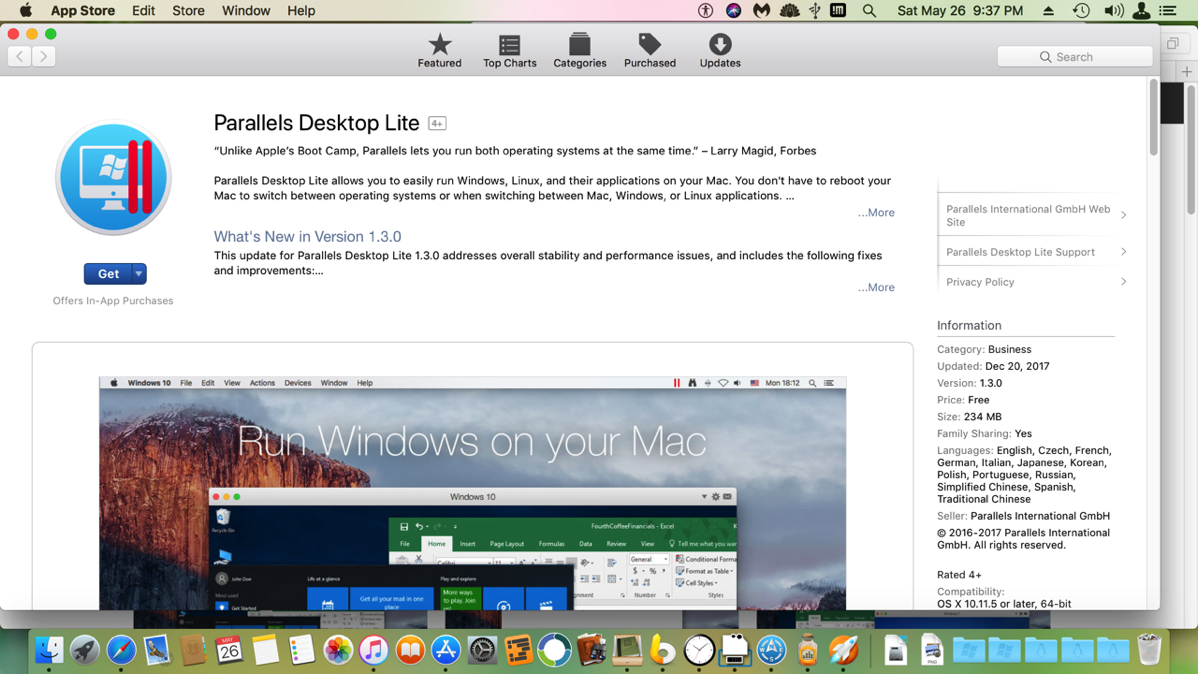Expand Privacy Policy chevron
The height and width of the screenshot is (674, 1198).
point(1123,281)
